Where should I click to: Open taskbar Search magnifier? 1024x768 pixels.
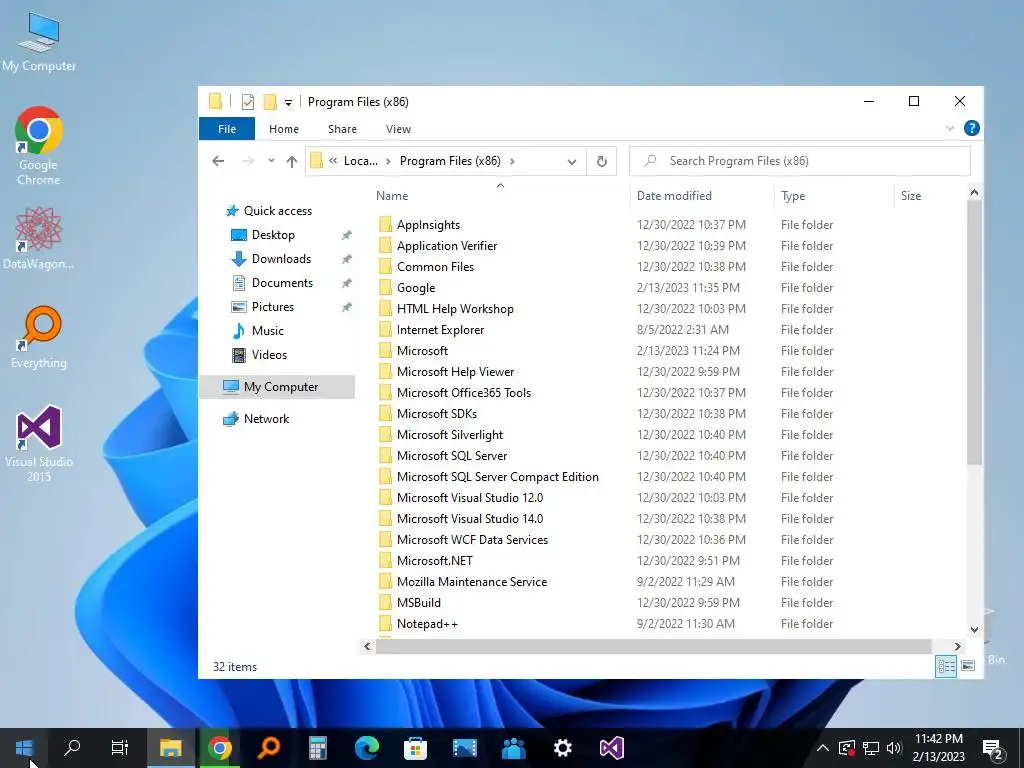click(x=72, y=748)
